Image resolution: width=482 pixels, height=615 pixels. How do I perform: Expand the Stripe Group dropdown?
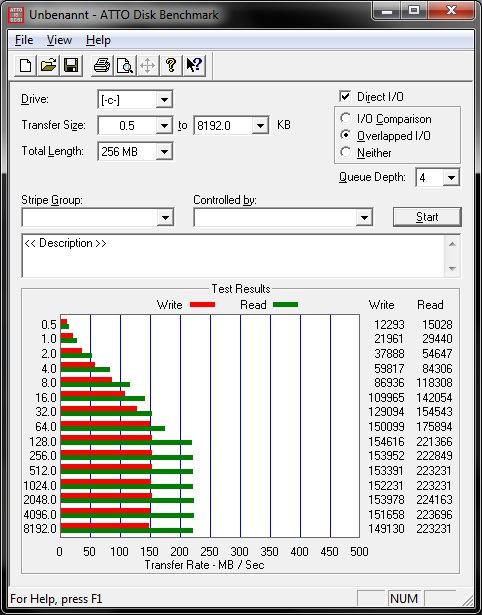166,217
